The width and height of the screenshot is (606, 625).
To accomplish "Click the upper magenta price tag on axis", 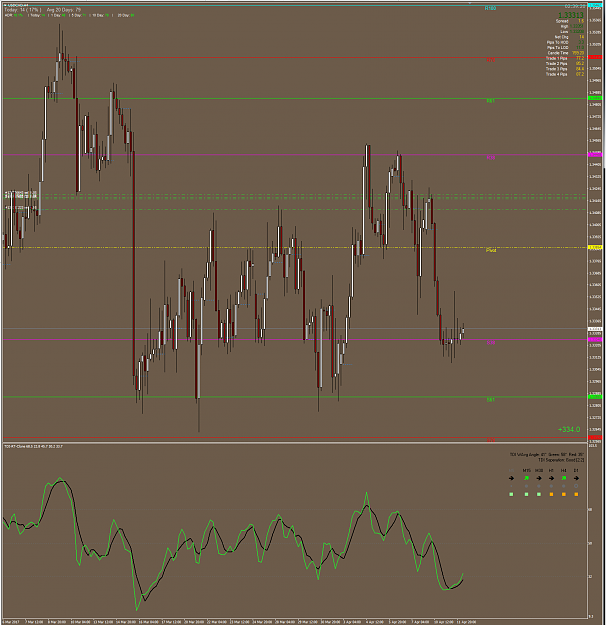I will click(595, 154).
